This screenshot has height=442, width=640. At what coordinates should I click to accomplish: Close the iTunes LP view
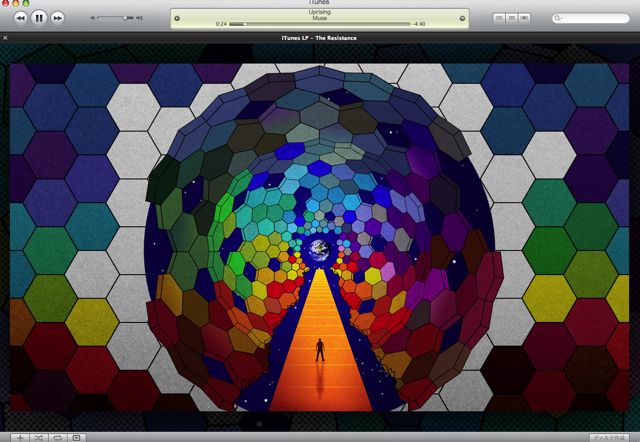pyautogui.click(x=5, y=38)
